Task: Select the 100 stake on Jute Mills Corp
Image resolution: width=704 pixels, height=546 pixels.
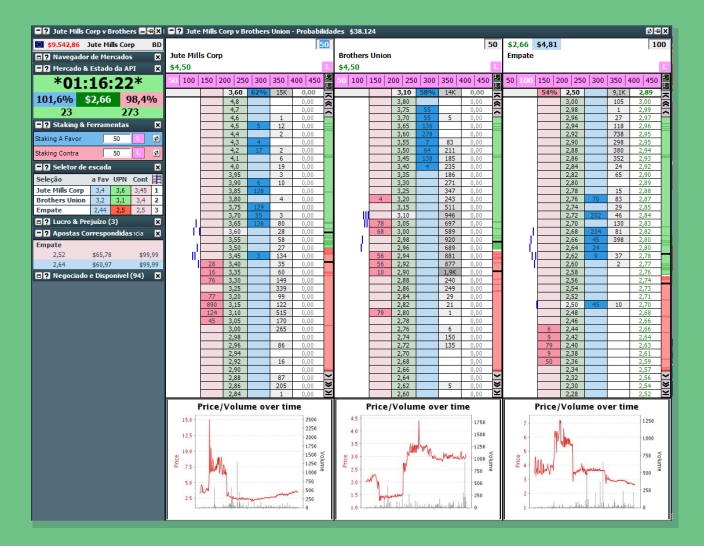Action: point(189,80)
